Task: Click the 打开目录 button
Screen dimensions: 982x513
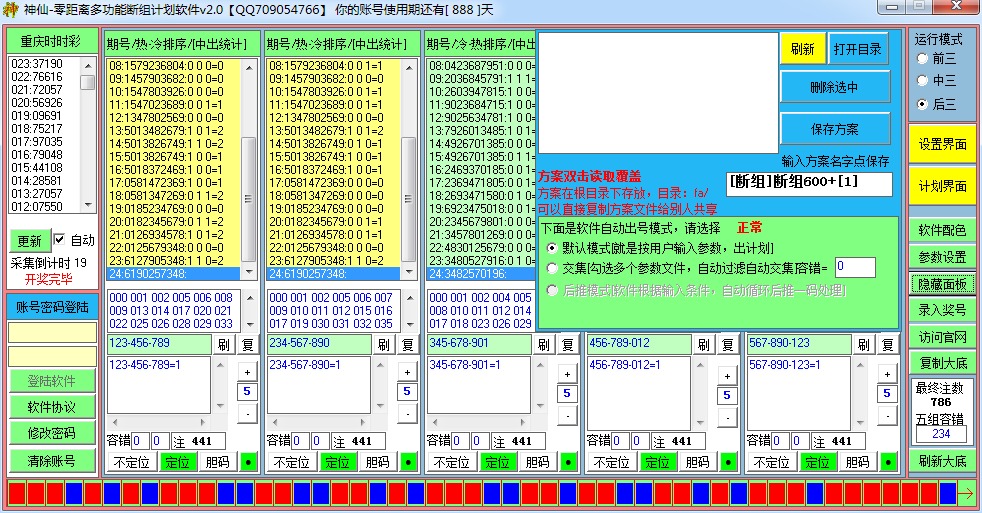Action: click(858, 49)
